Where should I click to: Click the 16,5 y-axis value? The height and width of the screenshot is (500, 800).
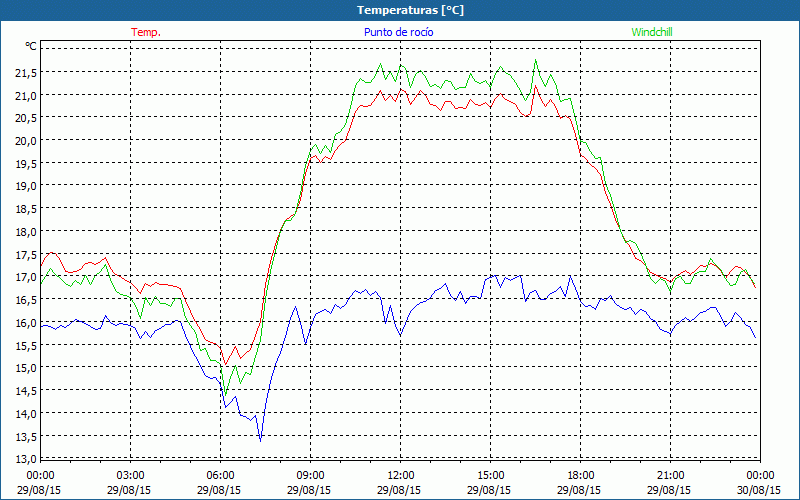pyautogui.click(x=26, y=299)
